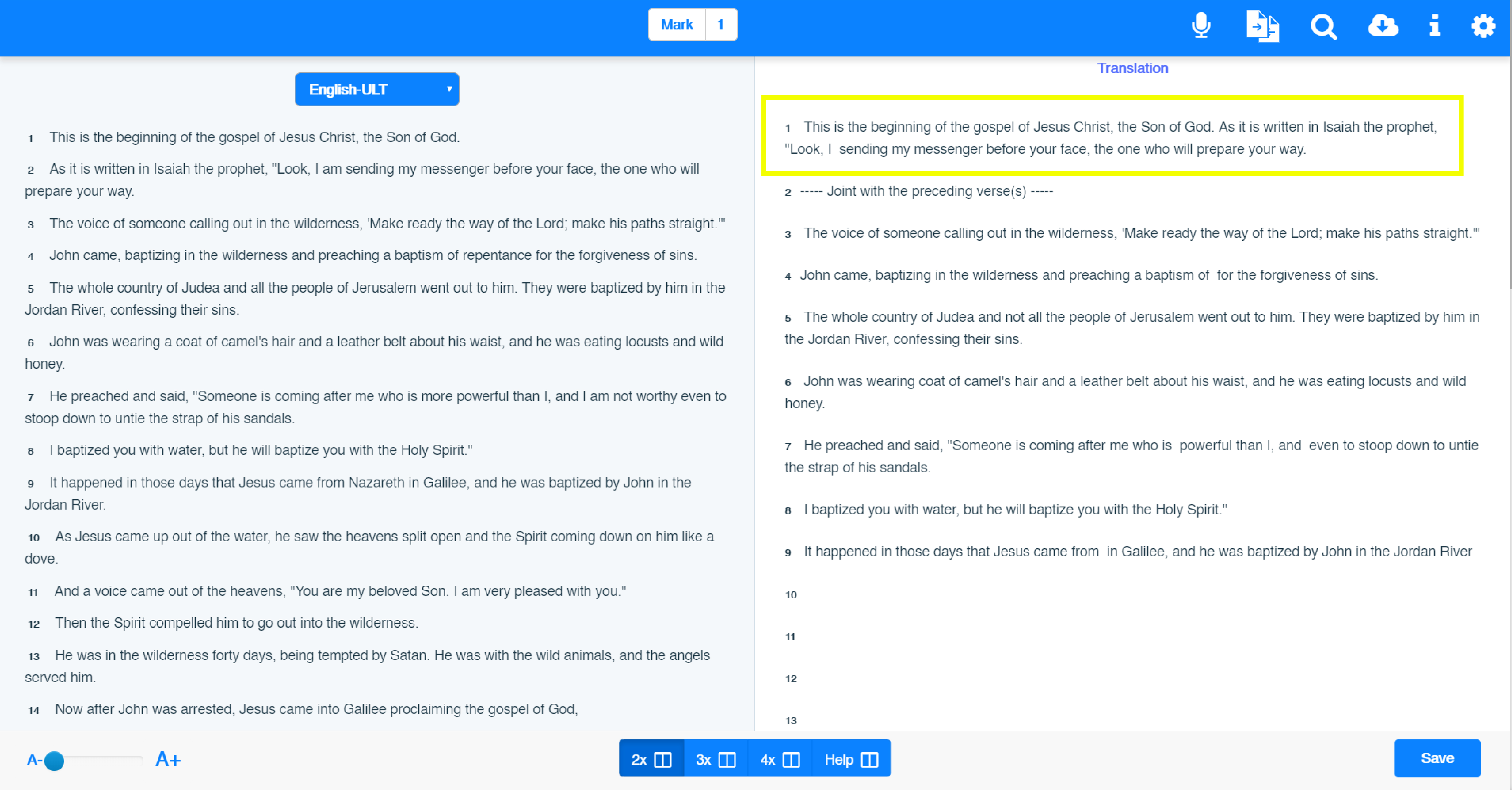Edit translation verse 7 about sandals
1512x790 pixels.
[x=1132, y=457]
